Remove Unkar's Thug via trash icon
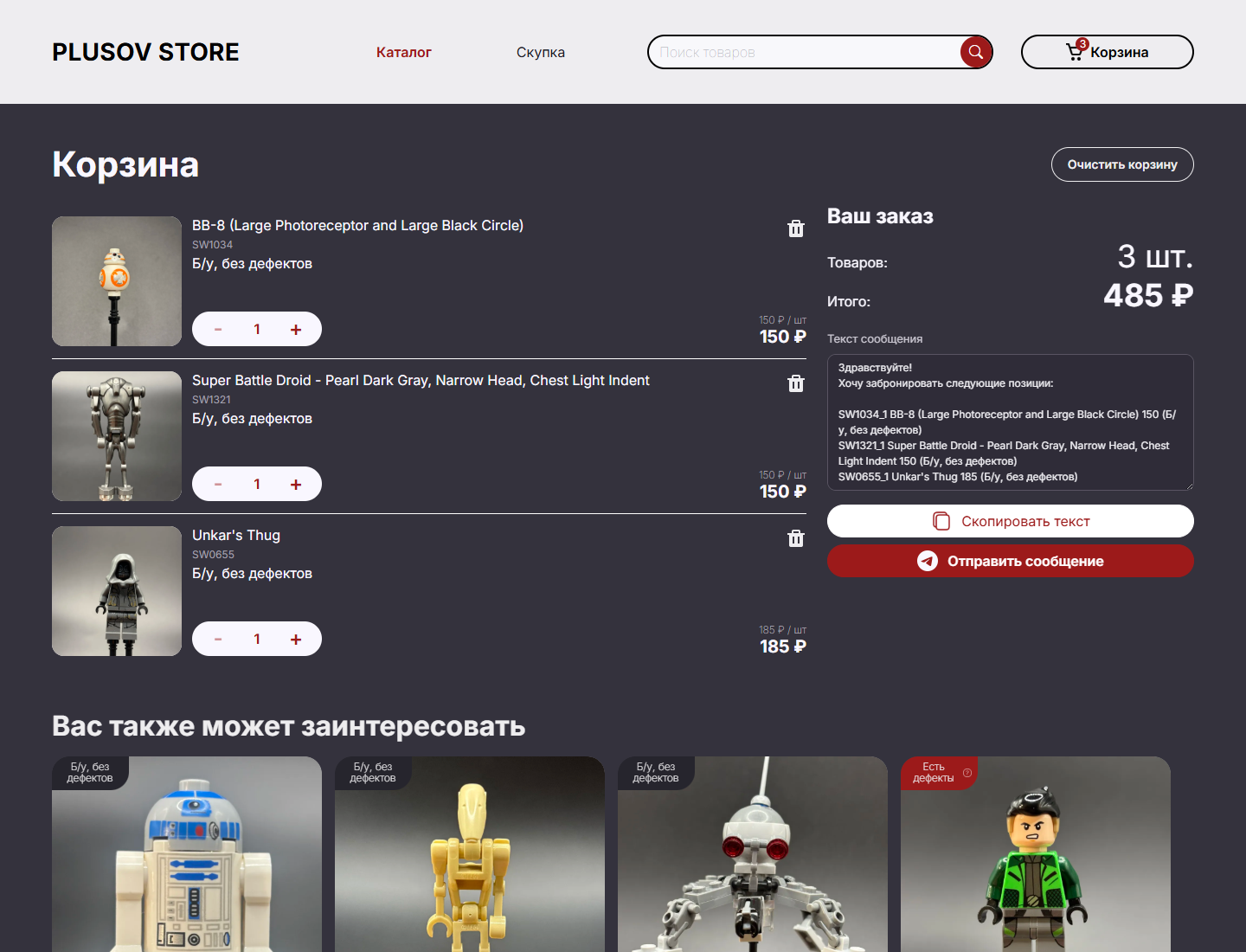Image resolution: width=1246 pixels, height=952 pixels. [796, 538]
